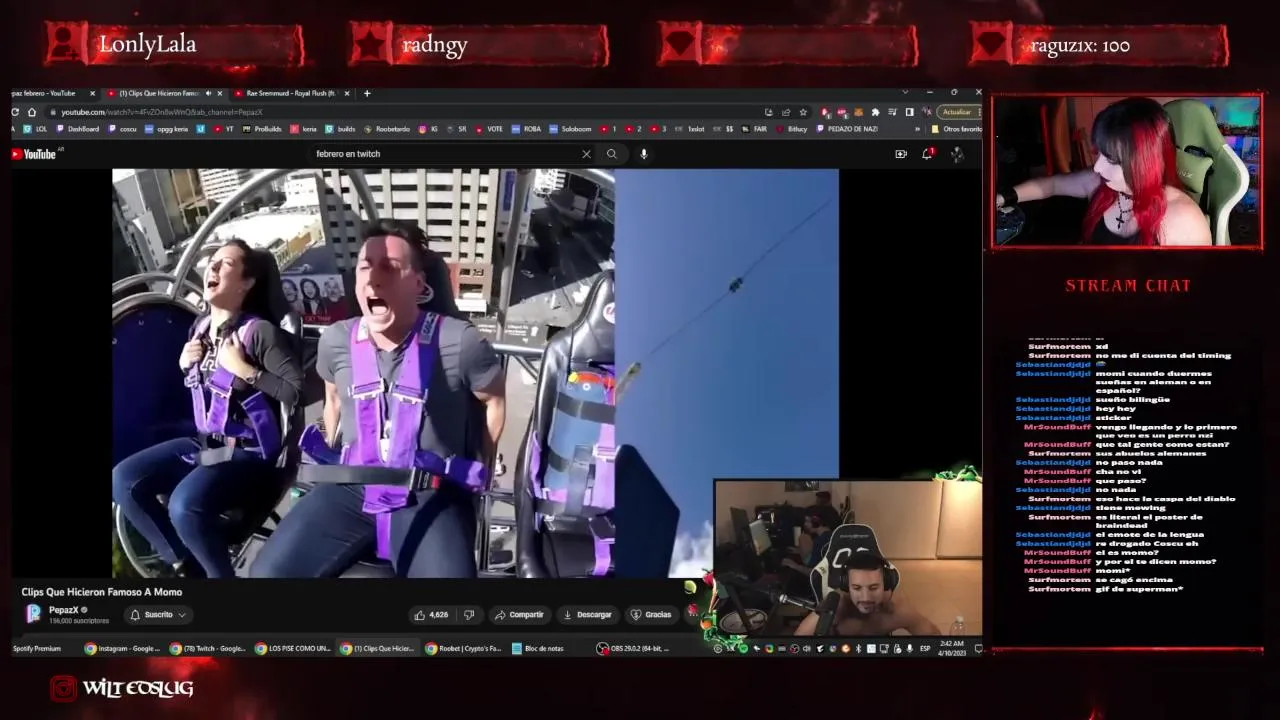
Task: Bookmark this page with the star icon
Action: pyautogui.click(x=803, y=112)
